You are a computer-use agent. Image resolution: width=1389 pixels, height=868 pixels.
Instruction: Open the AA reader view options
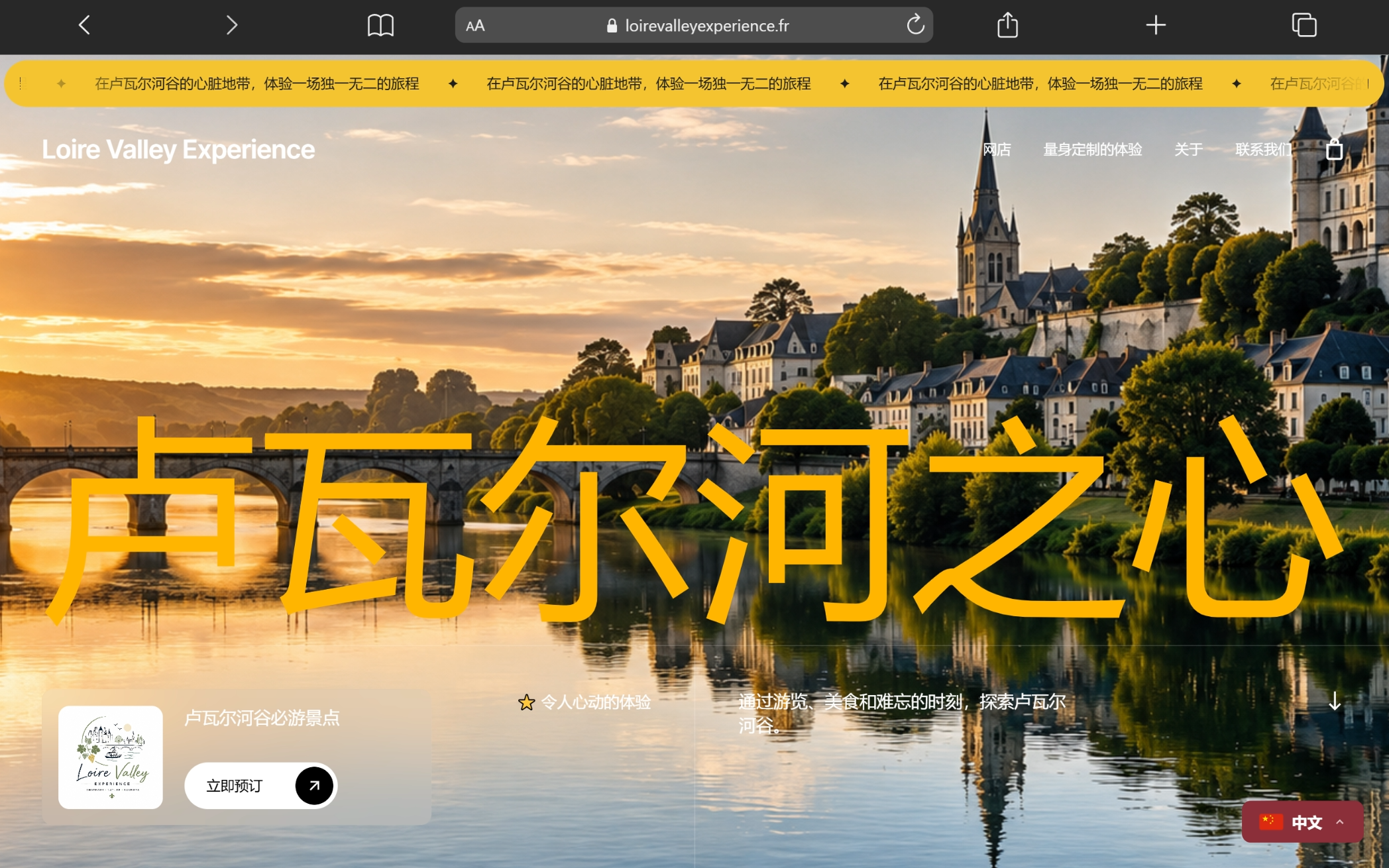point(475,26)
